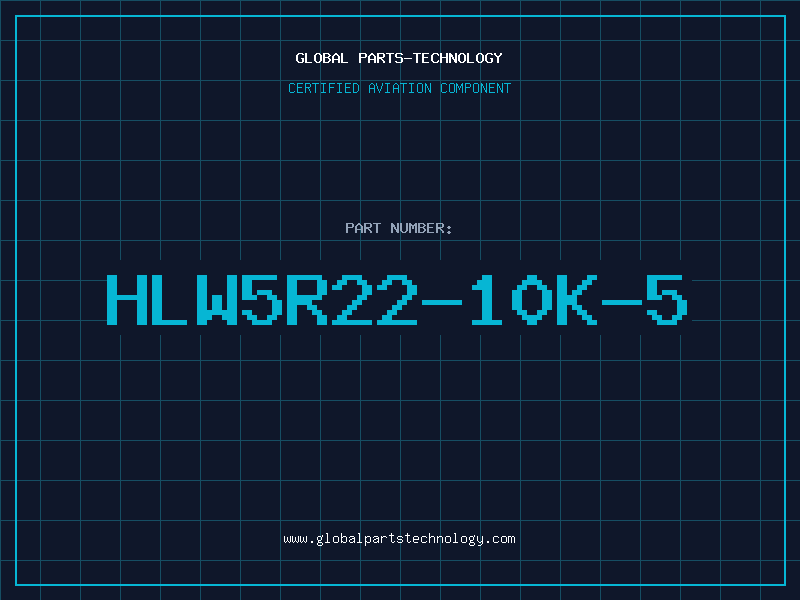Select the letter R in the part number
800x600 pixels.
coord(307,300)
